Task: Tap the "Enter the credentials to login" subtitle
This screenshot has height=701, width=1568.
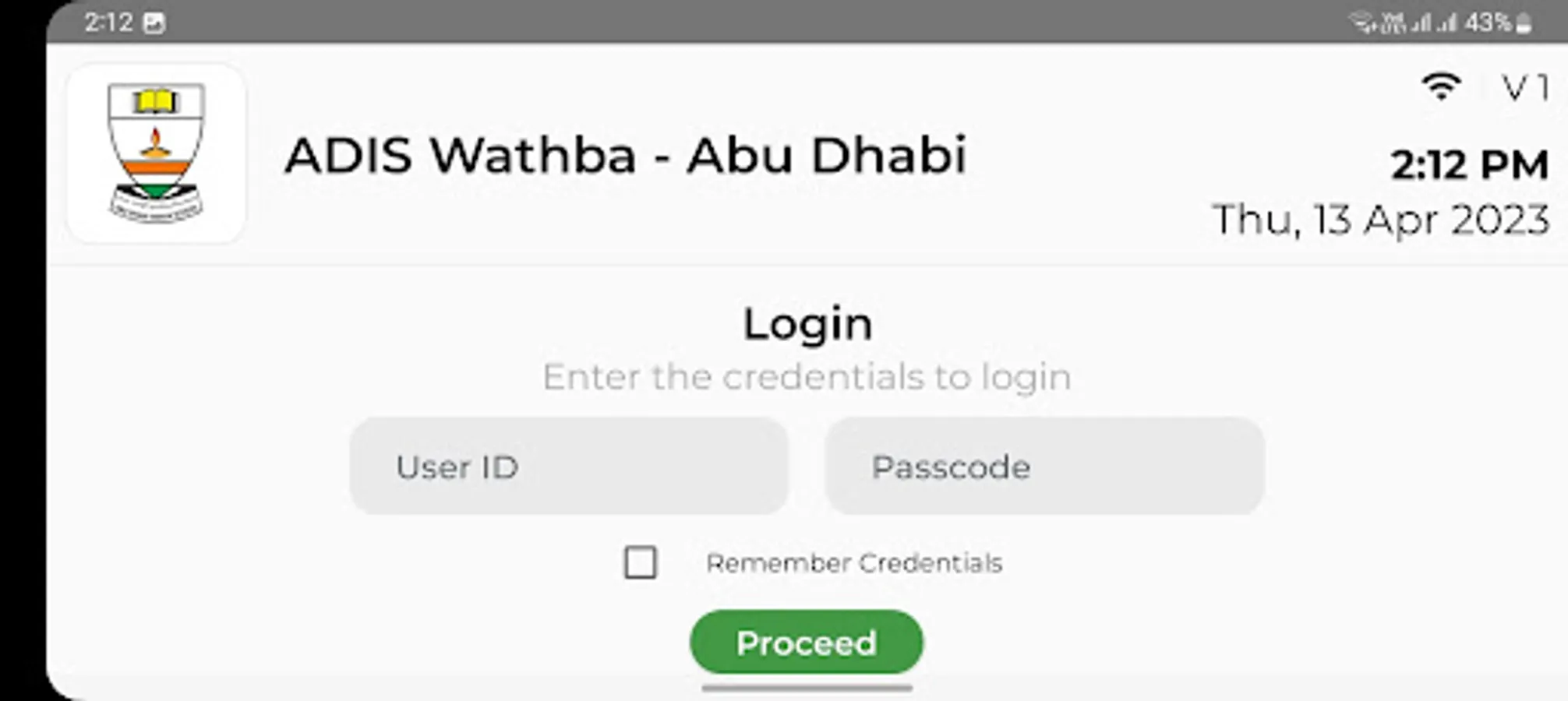Action: pos(807,377)
